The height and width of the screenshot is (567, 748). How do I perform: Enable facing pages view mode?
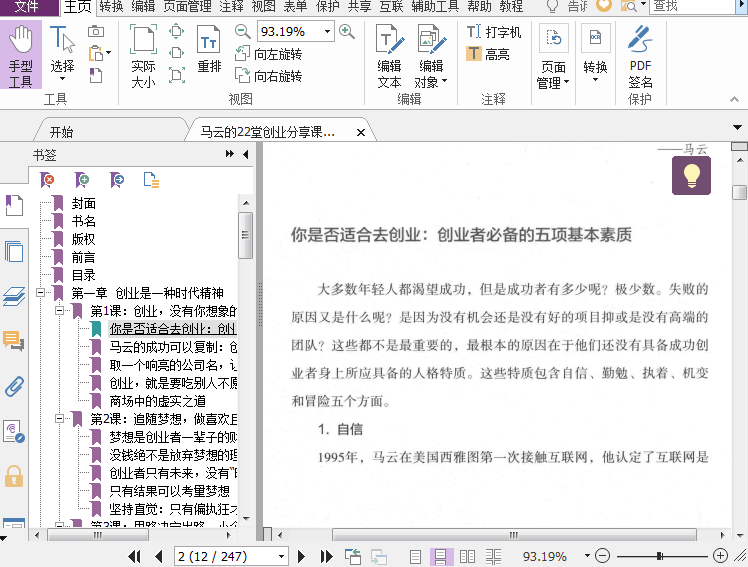pyautogui.click(x=468, y=557)
